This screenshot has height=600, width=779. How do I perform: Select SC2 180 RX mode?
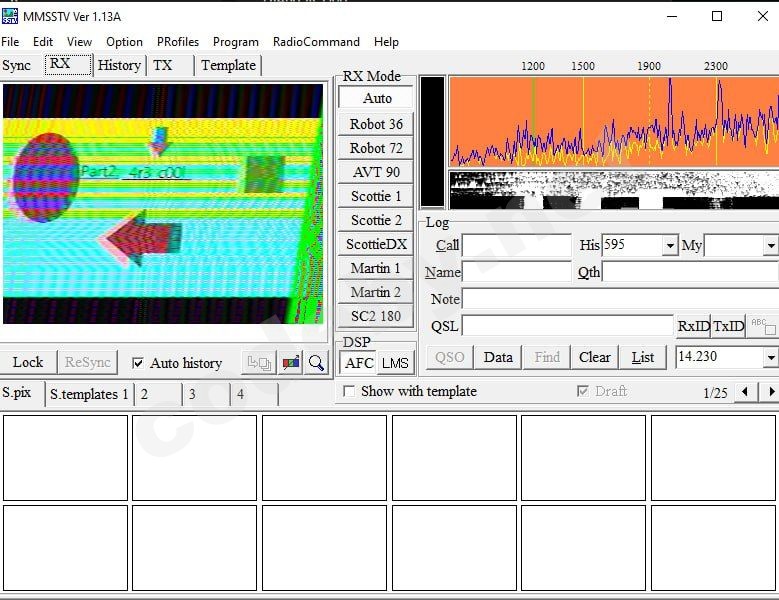click(376, 316)
